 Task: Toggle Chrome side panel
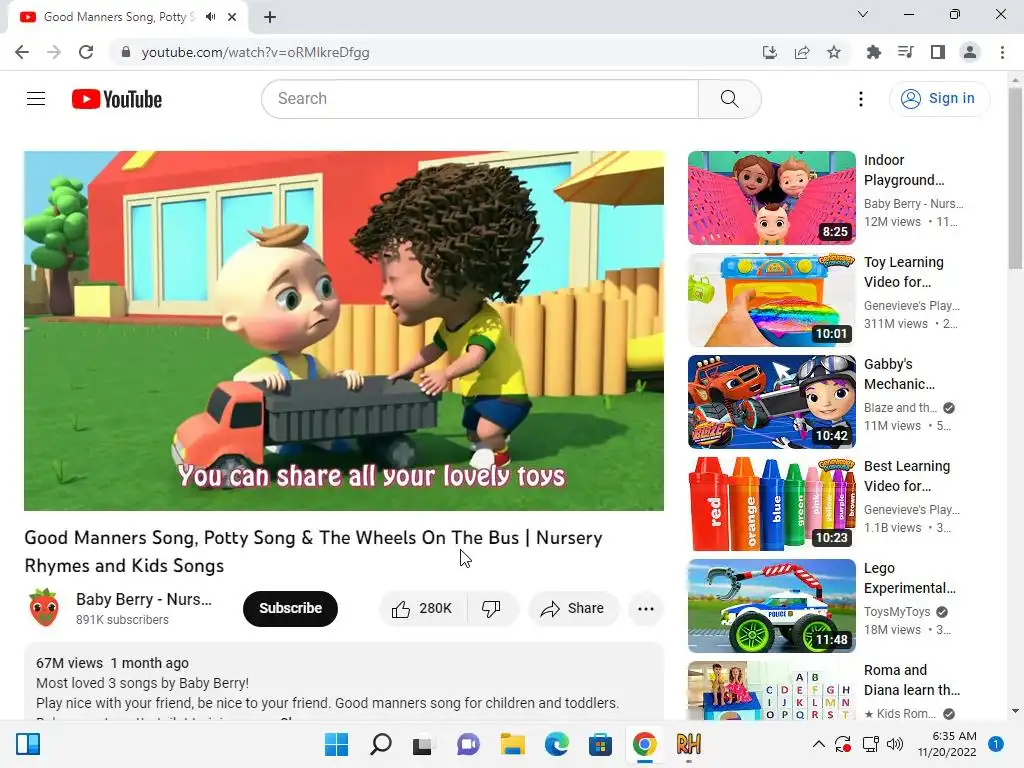pos(938,52)
